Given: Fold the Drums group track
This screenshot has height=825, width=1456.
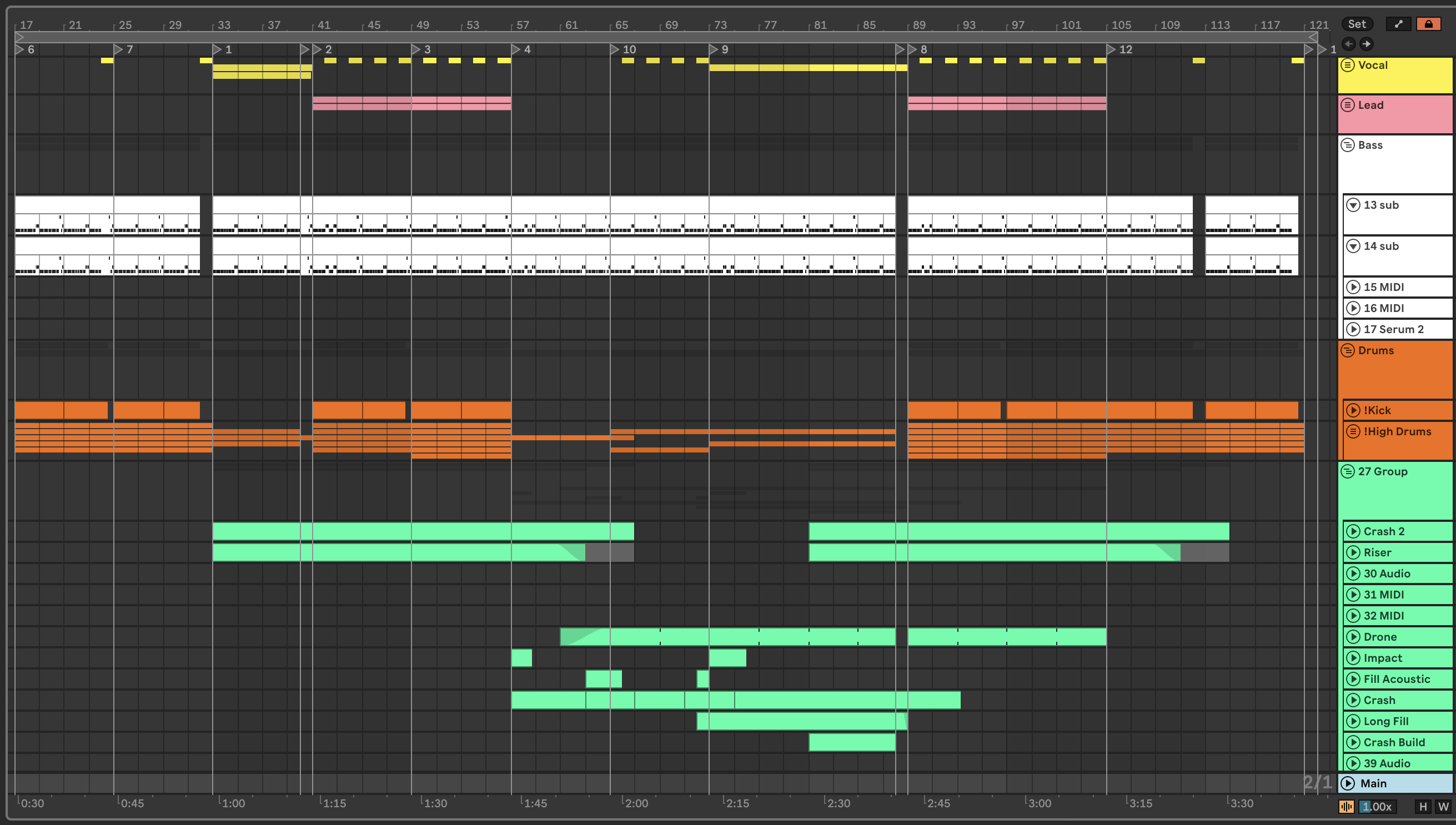Looking at the screenshot, I should [1348, 350].
